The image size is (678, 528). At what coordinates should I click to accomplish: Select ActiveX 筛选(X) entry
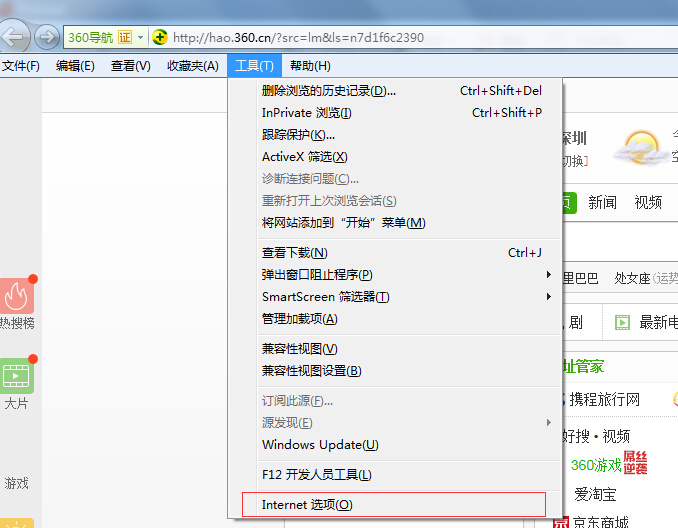tap(395, 157)
